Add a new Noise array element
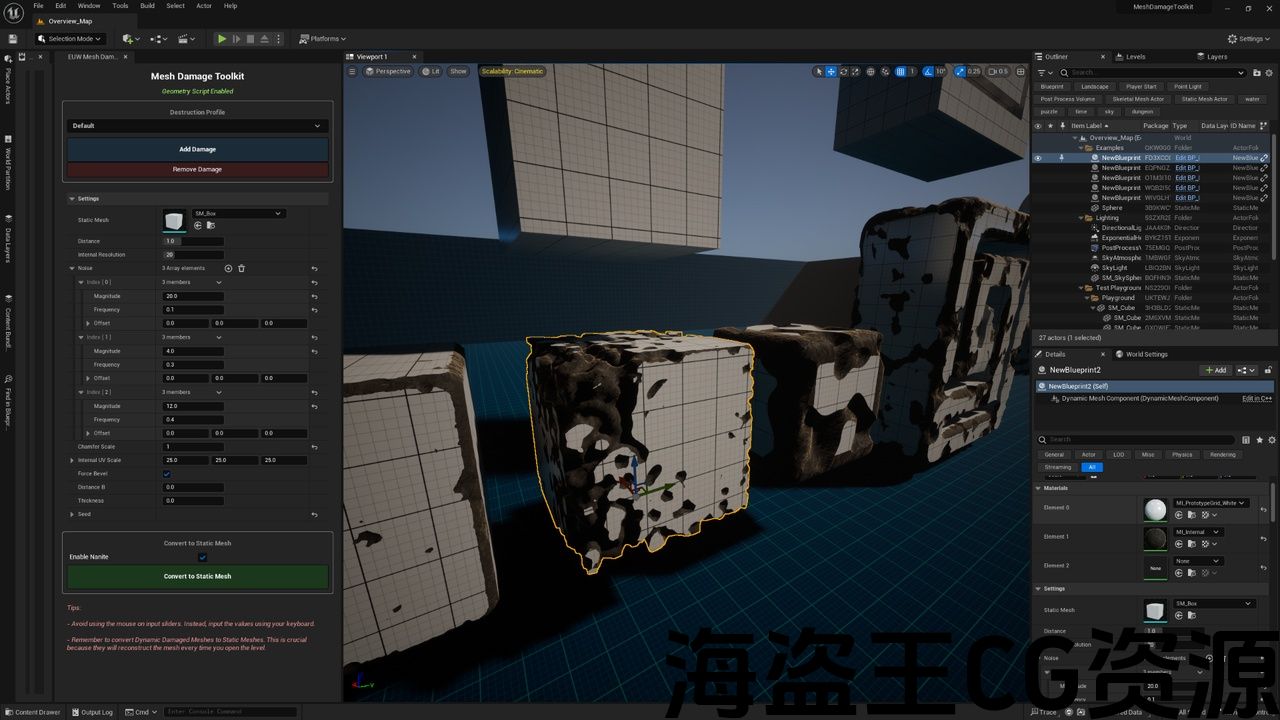The height and width of the screenshot is (720, 1280). click(x=228, y=268)
